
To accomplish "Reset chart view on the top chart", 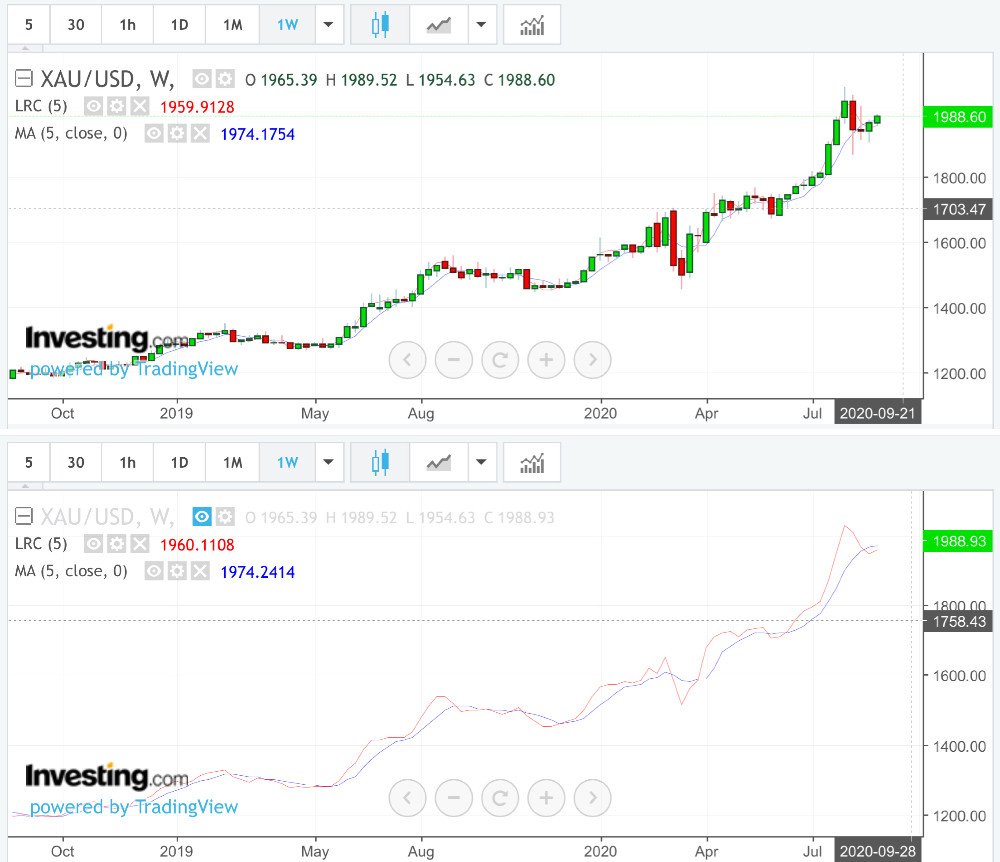I will tap(500, 359).
